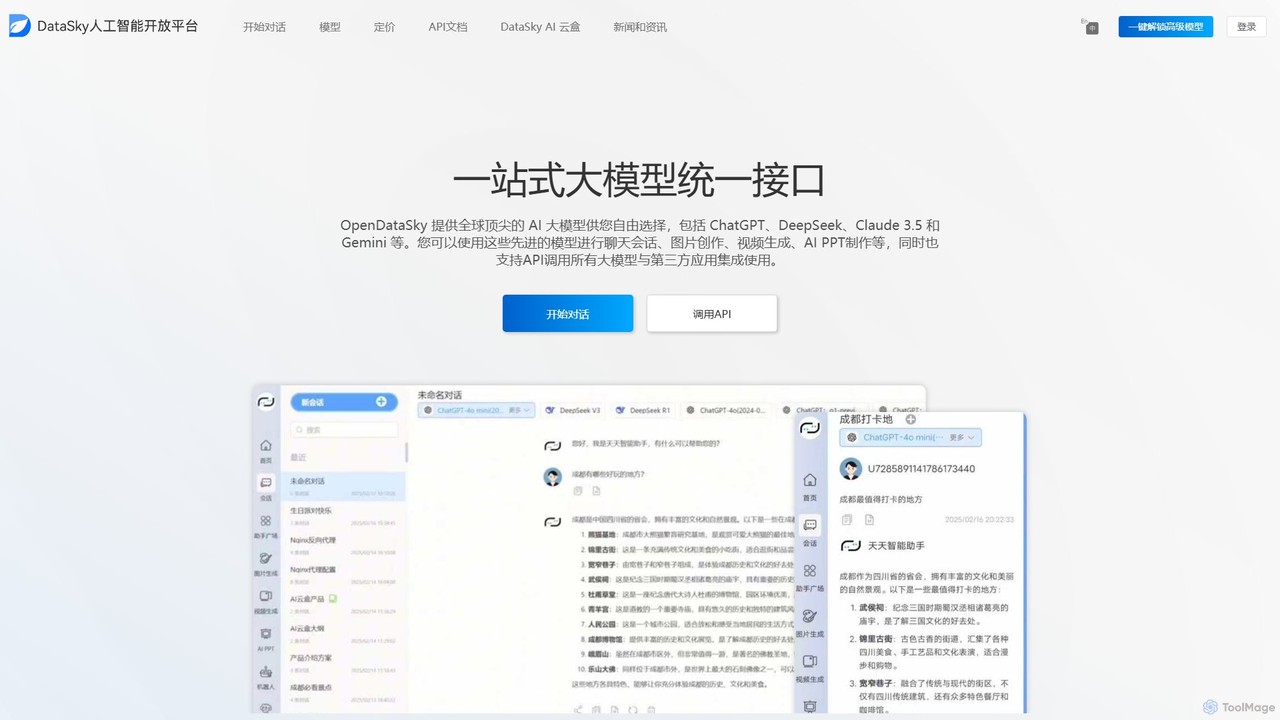Switch to the DeepSeek R1 model tab
Image resolution: width=1280 pixels, height=720 pixels.
643,410
